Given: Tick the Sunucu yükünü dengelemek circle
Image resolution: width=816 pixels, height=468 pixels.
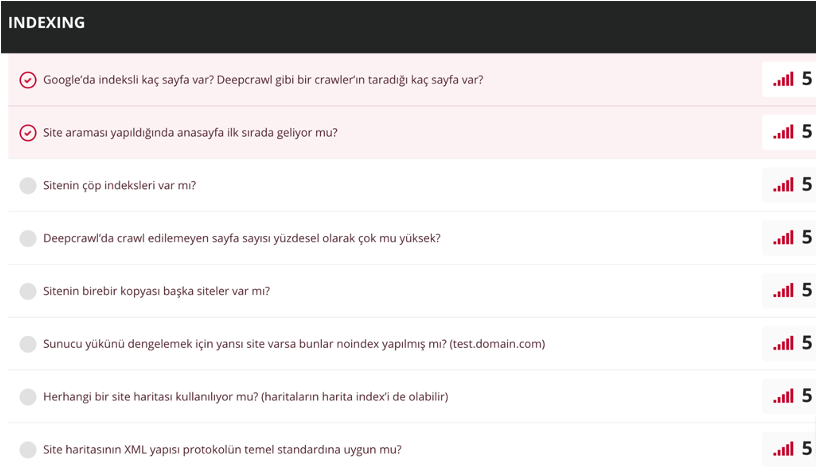Looking at the screenshot, I should (x=28, y=344).
